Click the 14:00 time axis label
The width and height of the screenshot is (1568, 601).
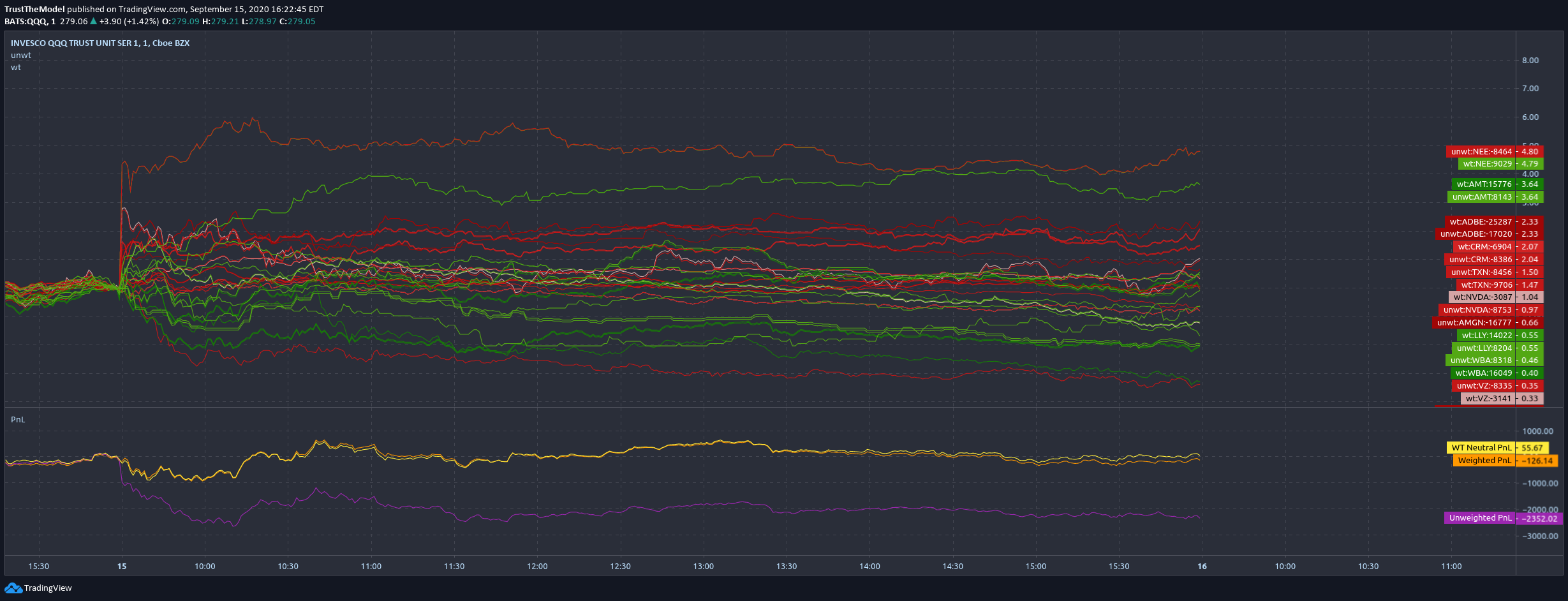click(869, 566)
